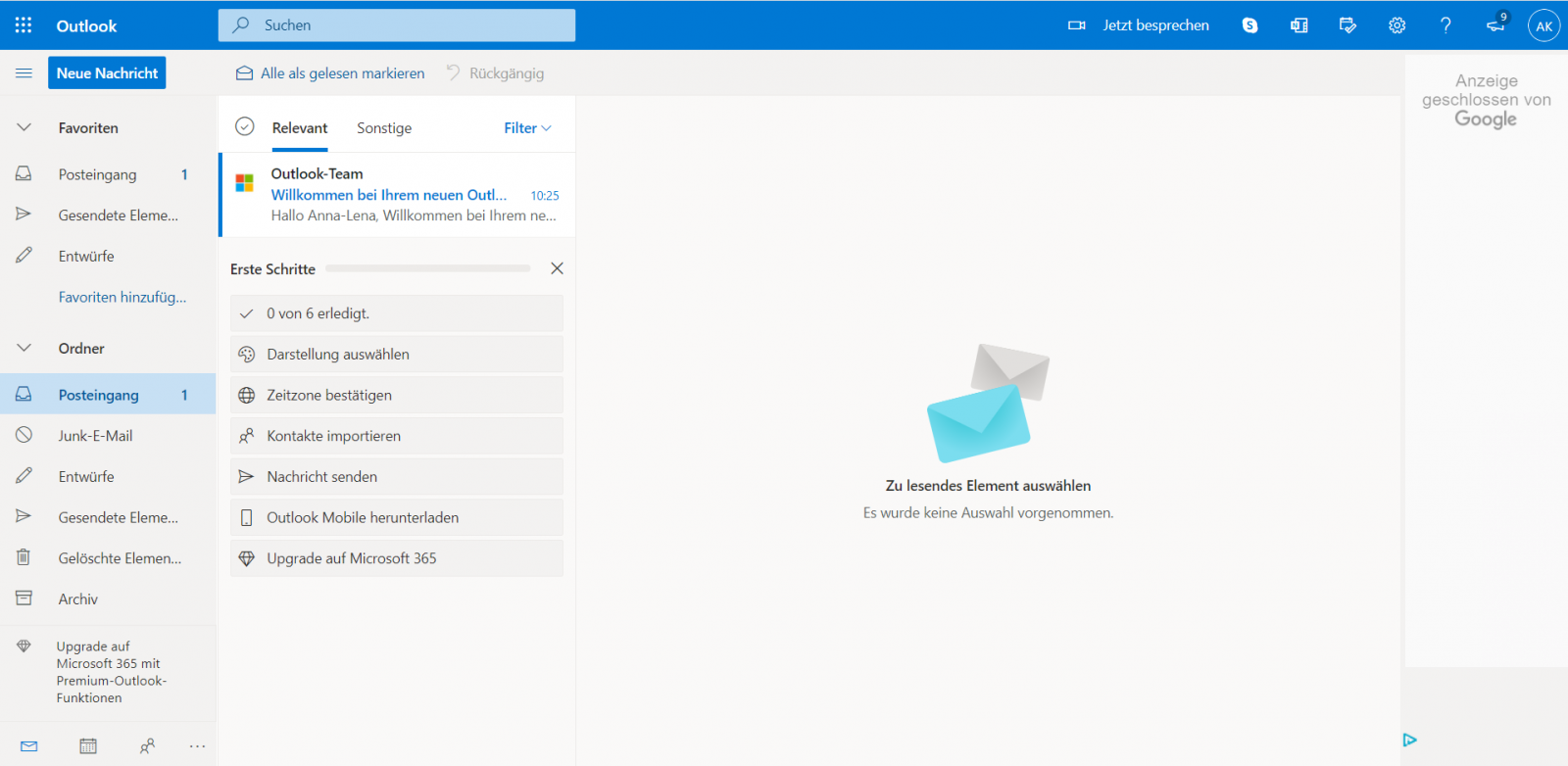Open the more options ellipsis in bottom bar
The image size is (1568, 766).
point(197,746)
